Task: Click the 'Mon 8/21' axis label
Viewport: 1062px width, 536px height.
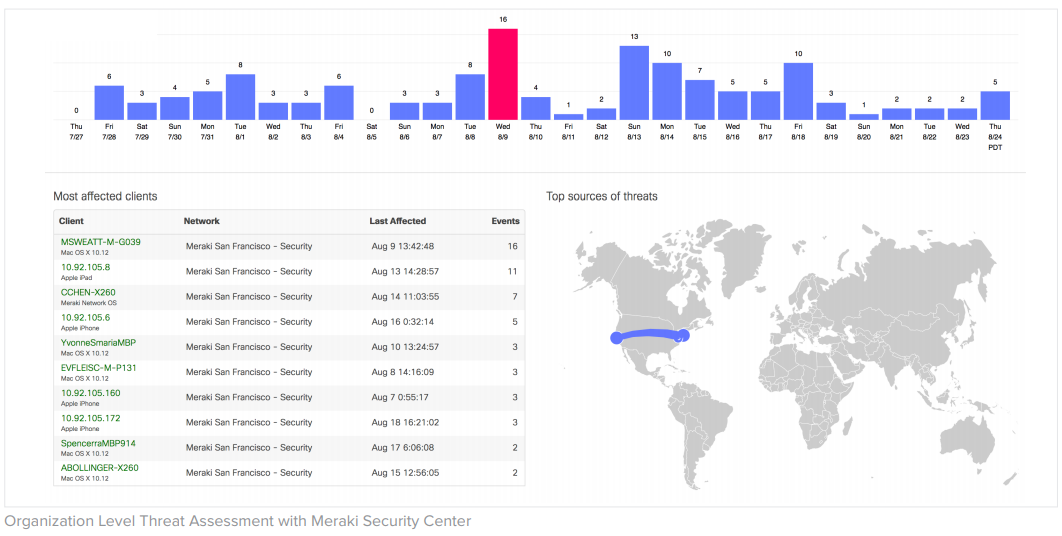Action: [x=896, y=131]
